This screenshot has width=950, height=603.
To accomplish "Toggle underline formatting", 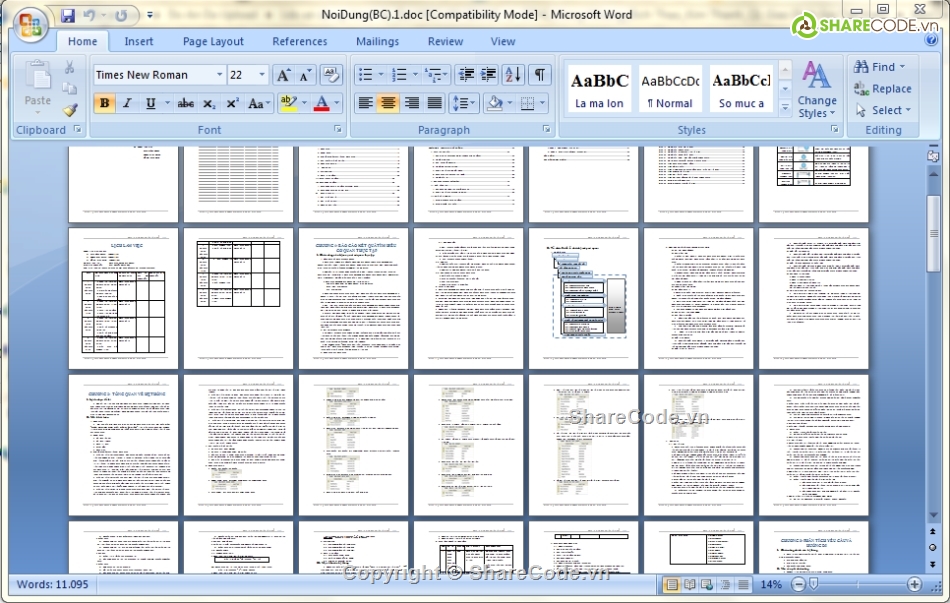I will [x=150, y=104].
